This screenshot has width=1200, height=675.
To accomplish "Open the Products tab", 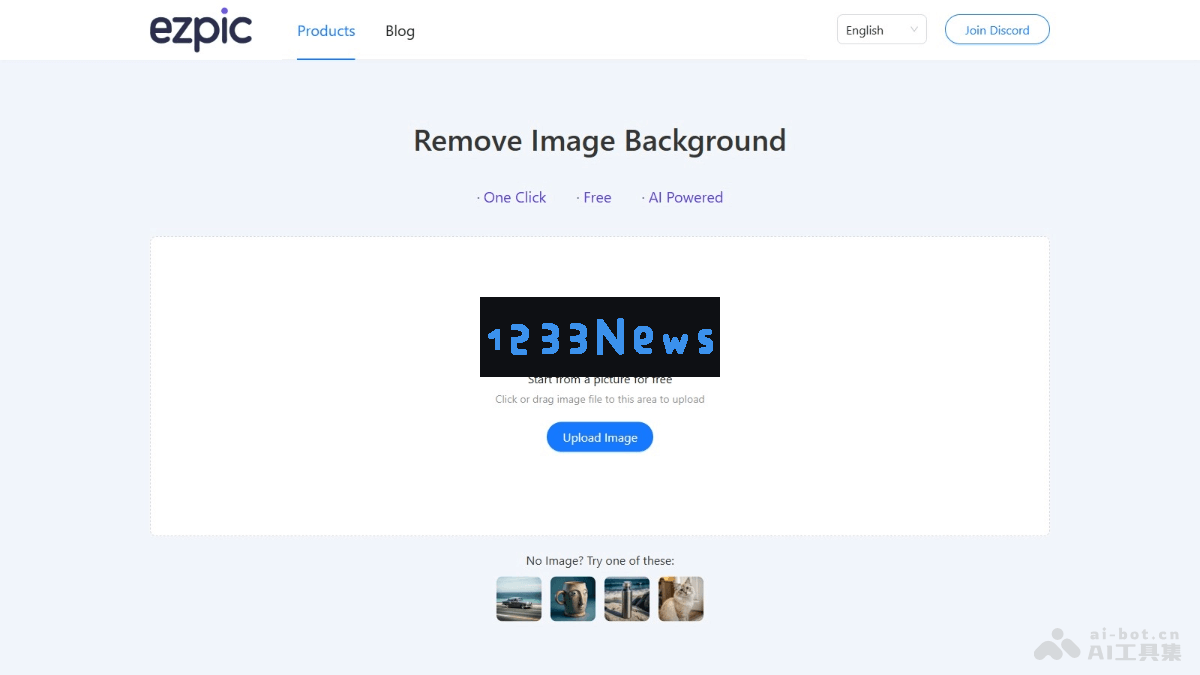I will 326,31.
